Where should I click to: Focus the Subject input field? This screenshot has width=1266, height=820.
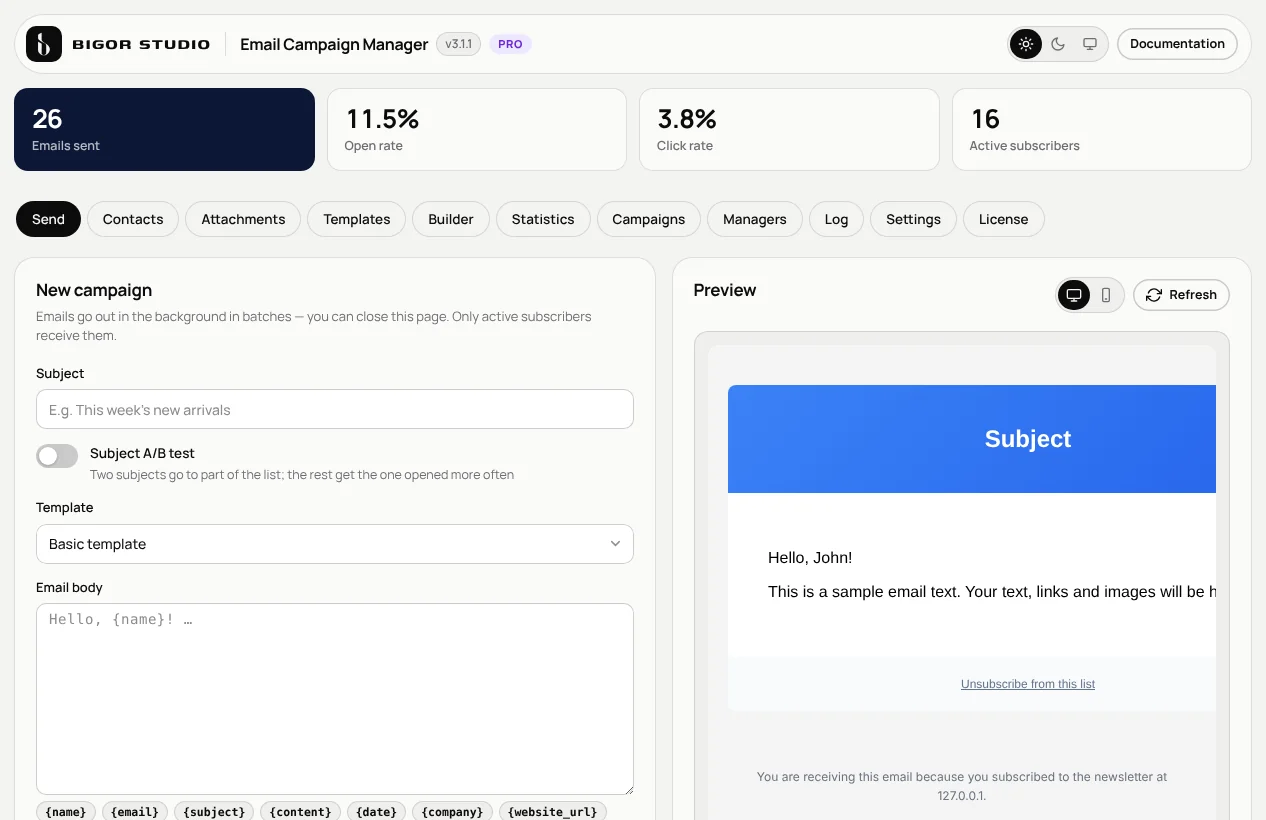coord(335,409)
